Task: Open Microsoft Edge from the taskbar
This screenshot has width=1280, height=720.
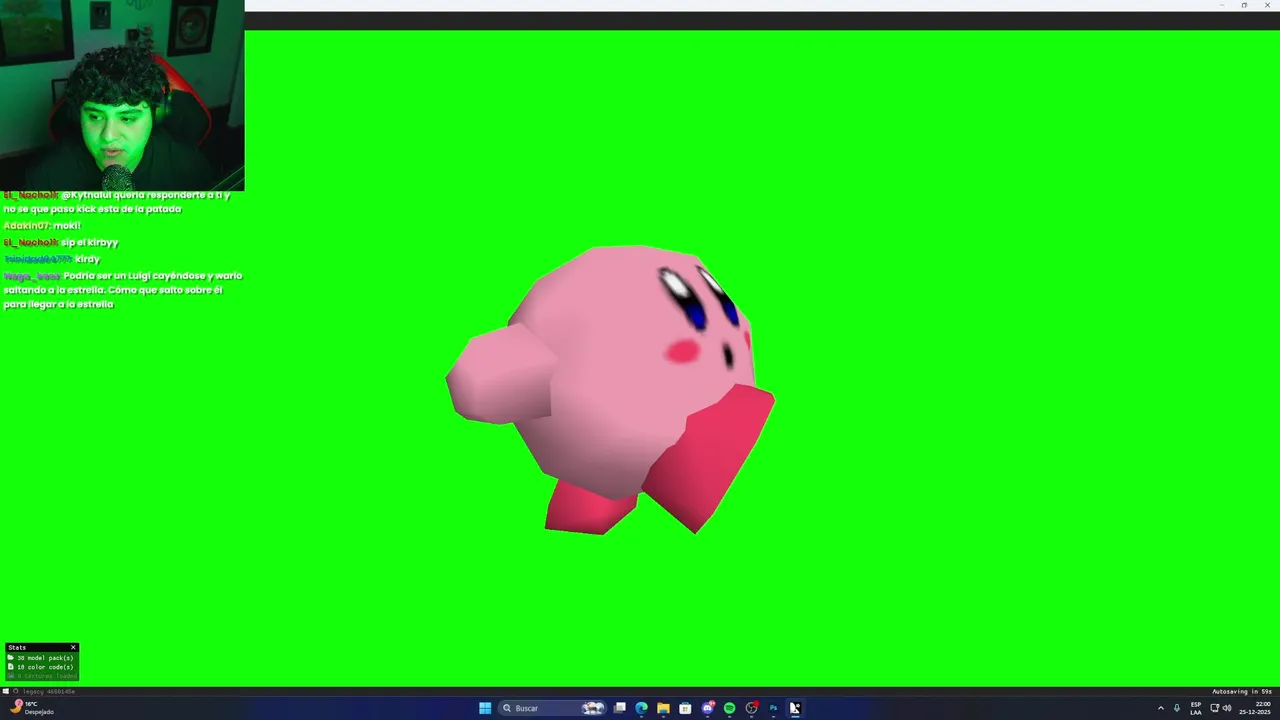Action: pyautogui.click(x=641, y=708)
